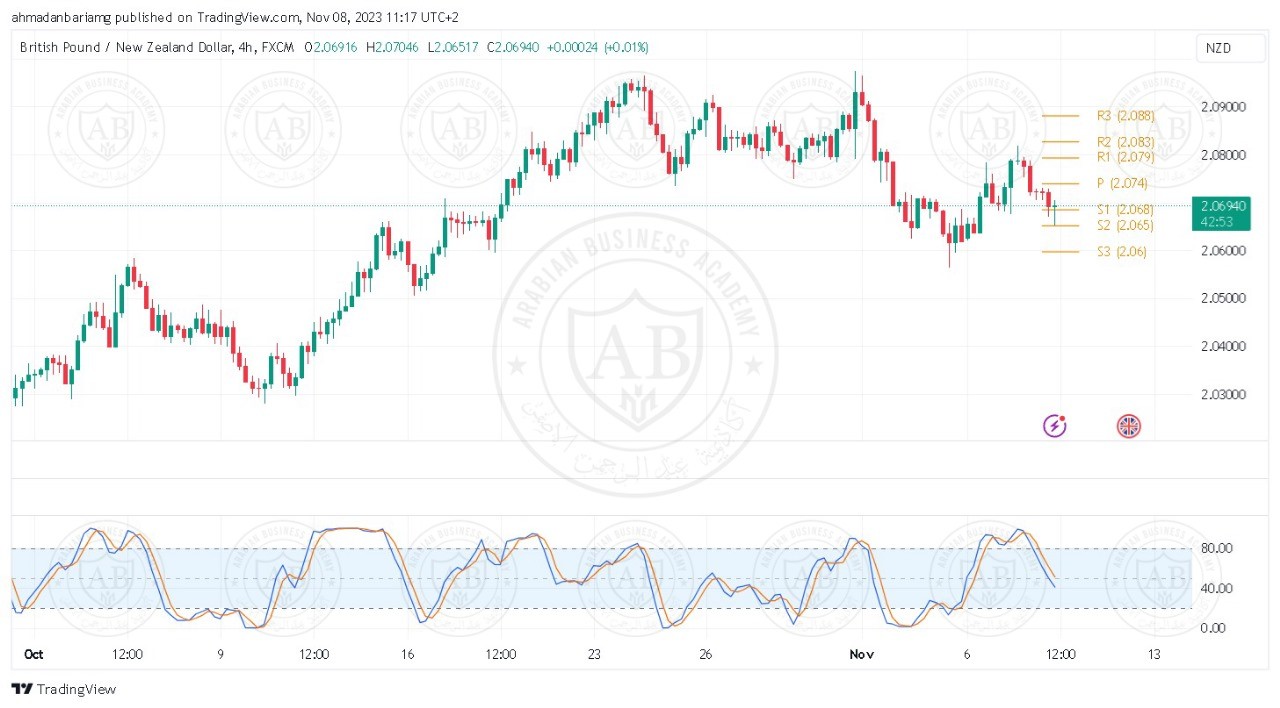Select the S1 (2.068) support label
Image resolution: width=1280 pixels, height=708 pixels.
coord(1125,209)
